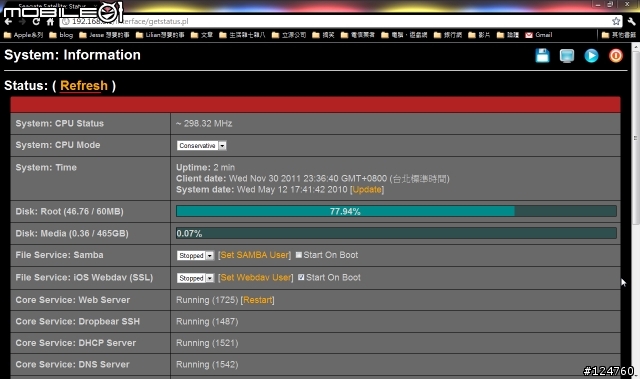Screen dimensions: 640x379
Task: Click the Update system date link
Action: click(x=367, y=190)
